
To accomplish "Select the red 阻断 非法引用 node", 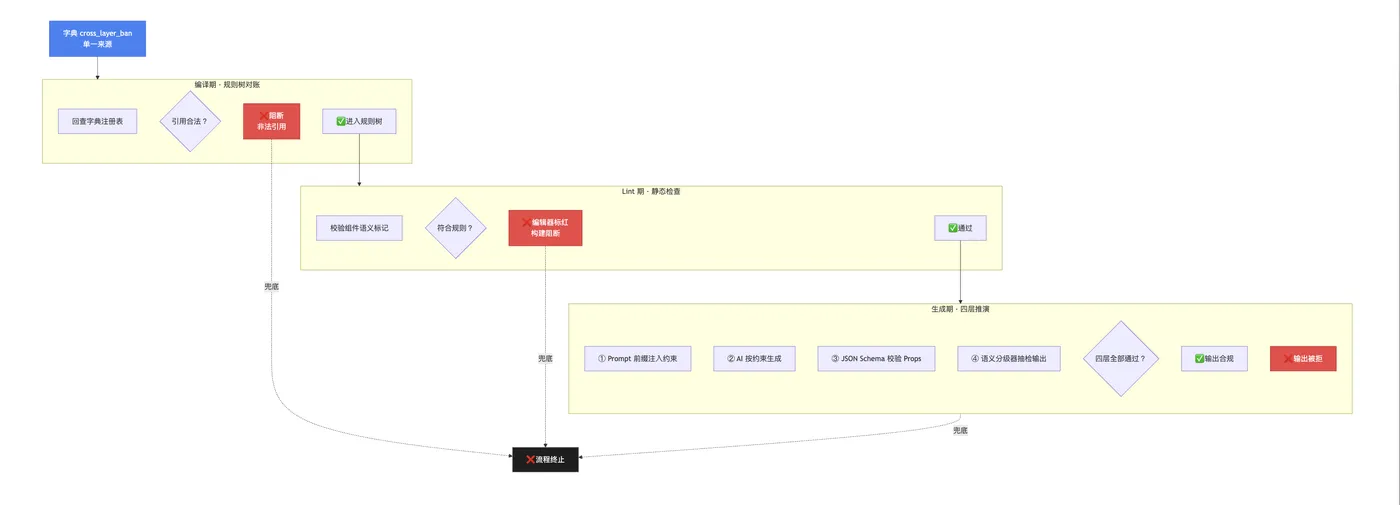I will coord(271,121).
